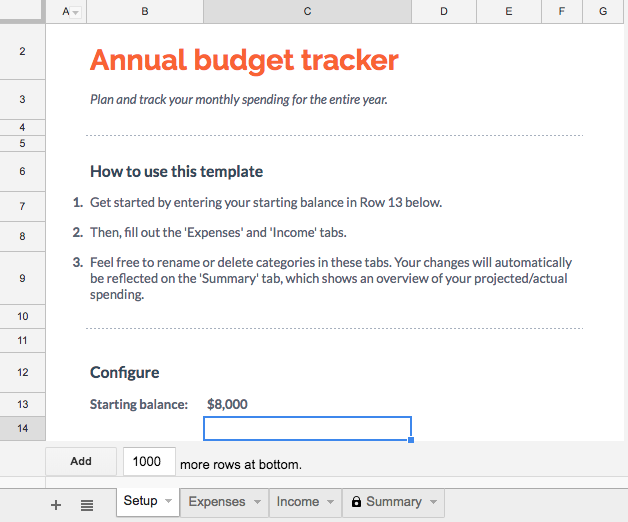Switch to the Income sheet tab
This screenshot has height=522, width=628.
297,502
